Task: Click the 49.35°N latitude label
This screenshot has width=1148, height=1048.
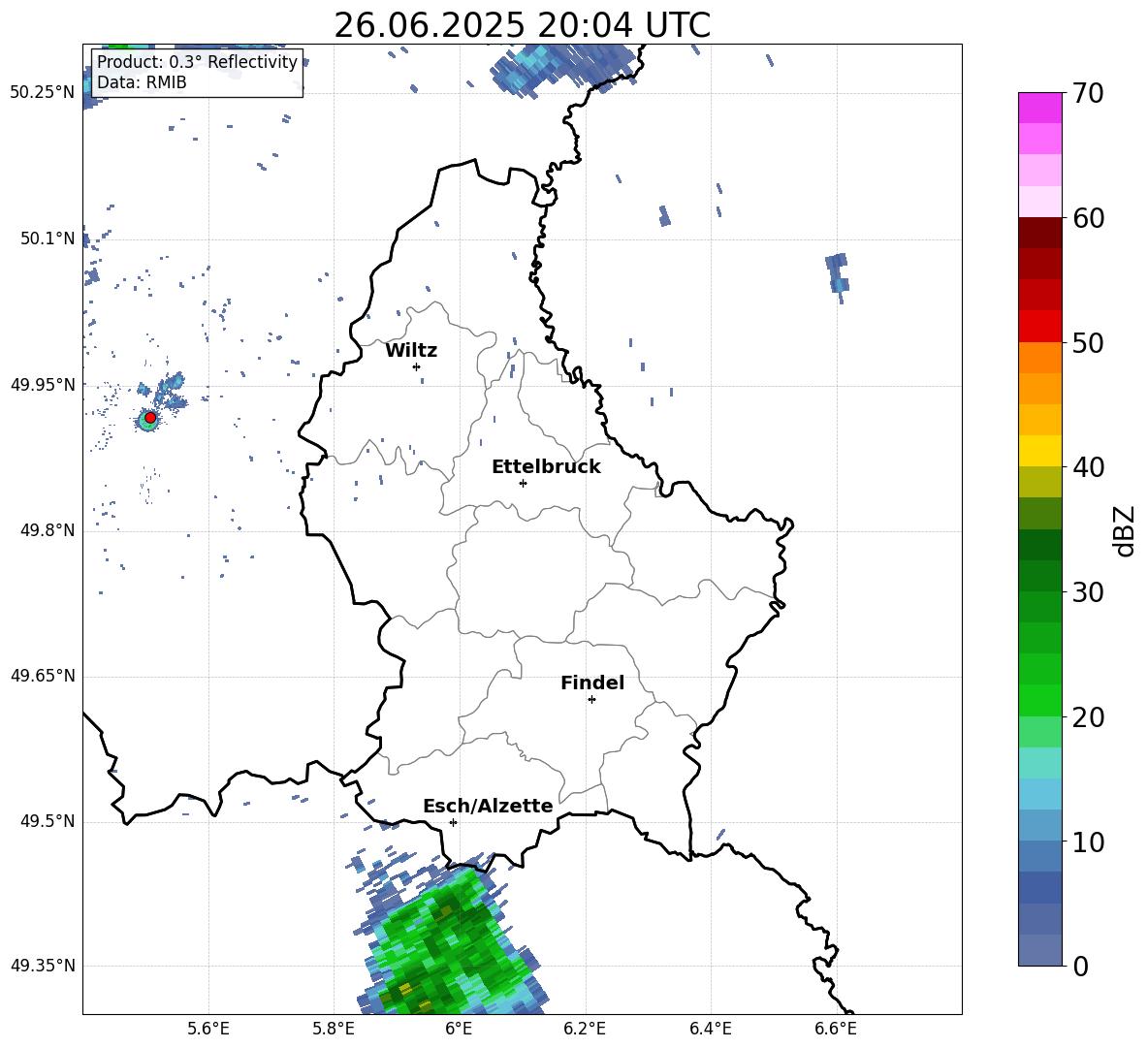Action: (x=43, y=966)
